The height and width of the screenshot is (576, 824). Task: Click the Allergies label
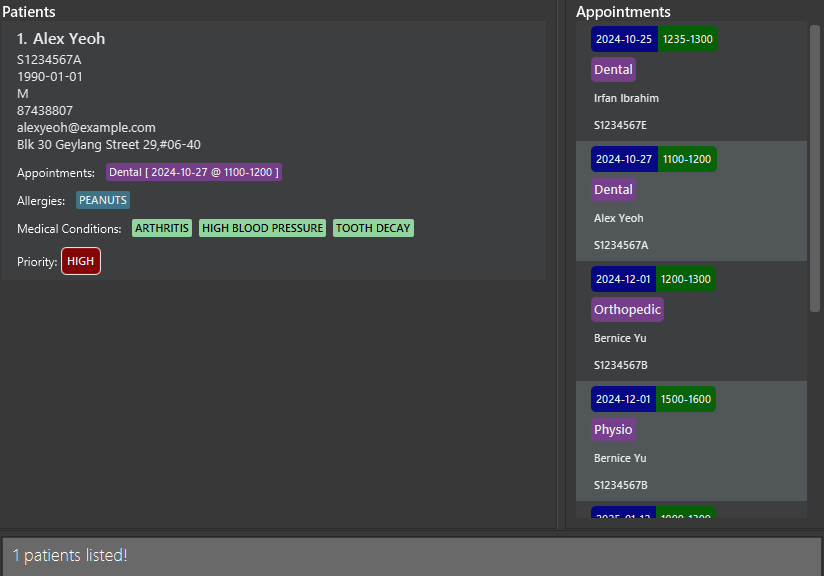(41, 201)
